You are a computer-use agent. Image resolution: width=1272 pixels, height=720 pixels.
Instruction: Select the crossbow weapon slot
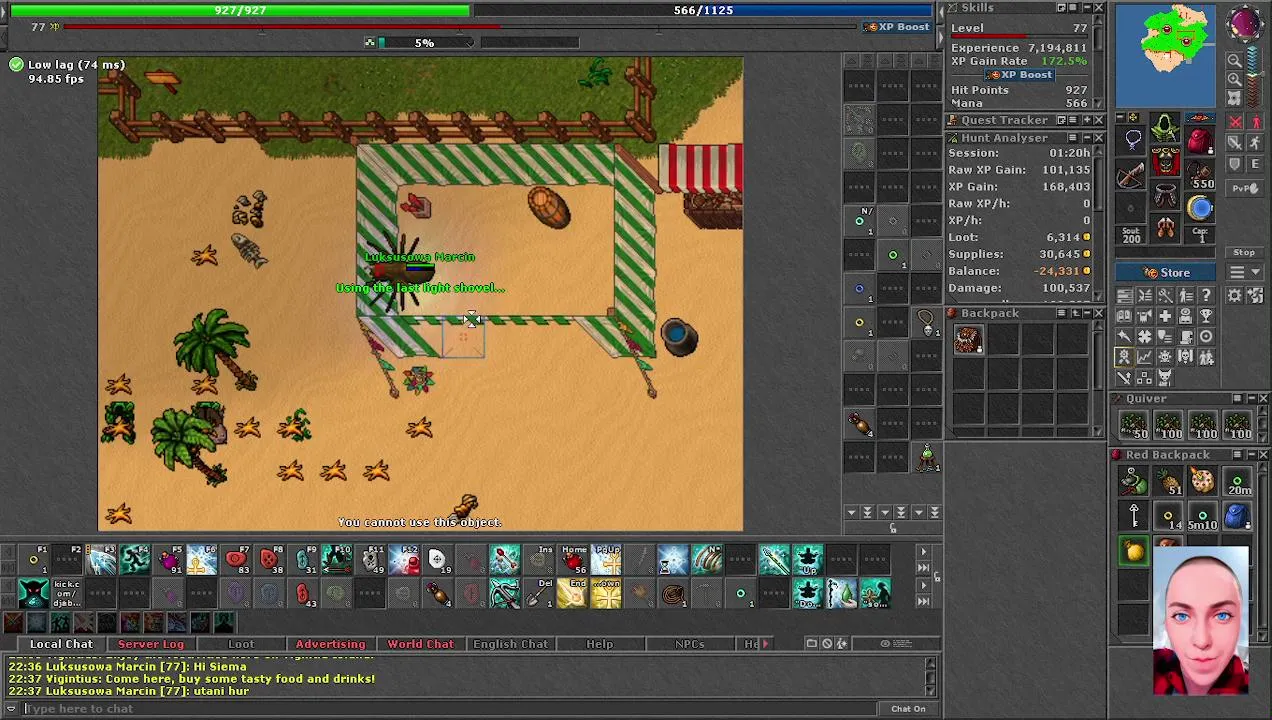1132,175
